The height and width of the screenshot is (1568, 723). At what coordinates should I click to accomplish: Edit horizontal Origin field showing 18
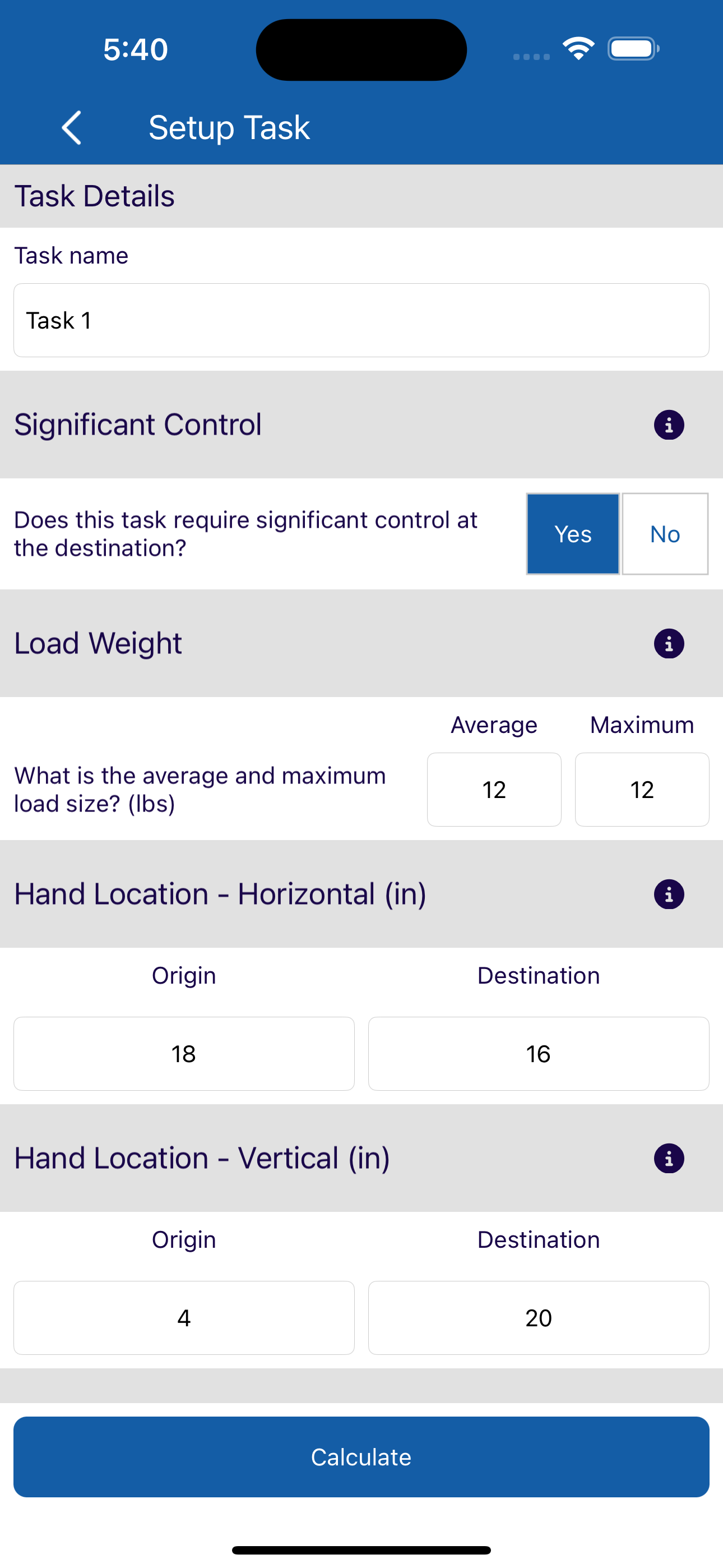[x=184, y=1054]
